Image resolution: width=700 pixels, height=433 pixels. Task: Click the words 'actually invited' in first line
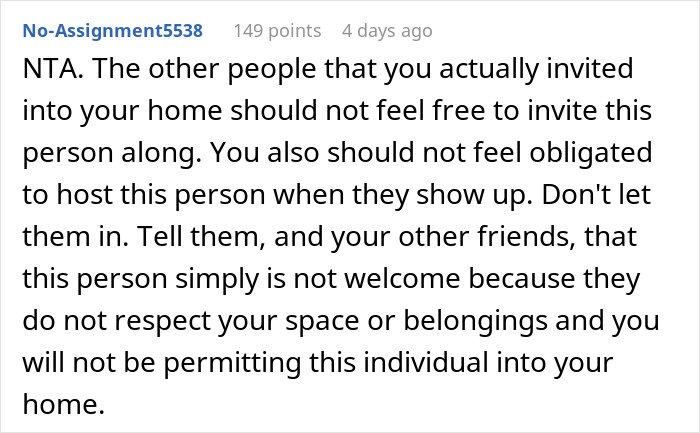(x=536, y=69)
